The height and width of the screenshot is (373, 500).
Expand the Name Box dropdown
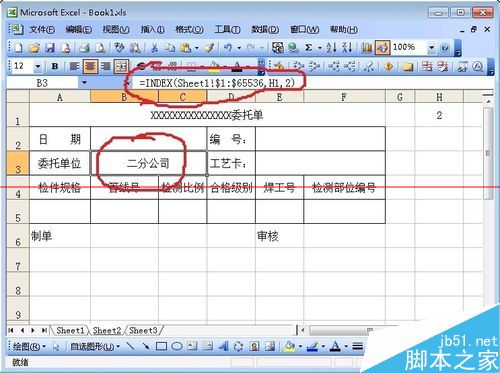click(84, 83)
